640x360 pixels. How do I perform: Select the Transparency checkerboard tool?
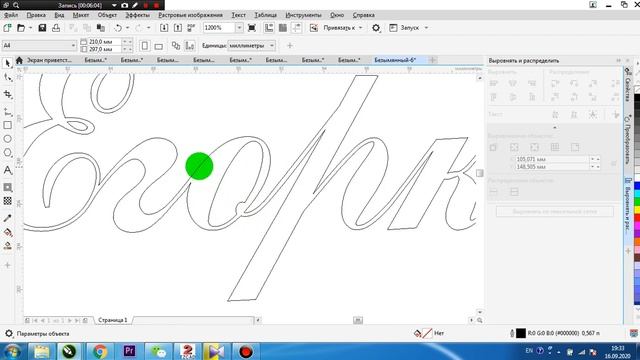pyautogui.click(x=7, y=201)
